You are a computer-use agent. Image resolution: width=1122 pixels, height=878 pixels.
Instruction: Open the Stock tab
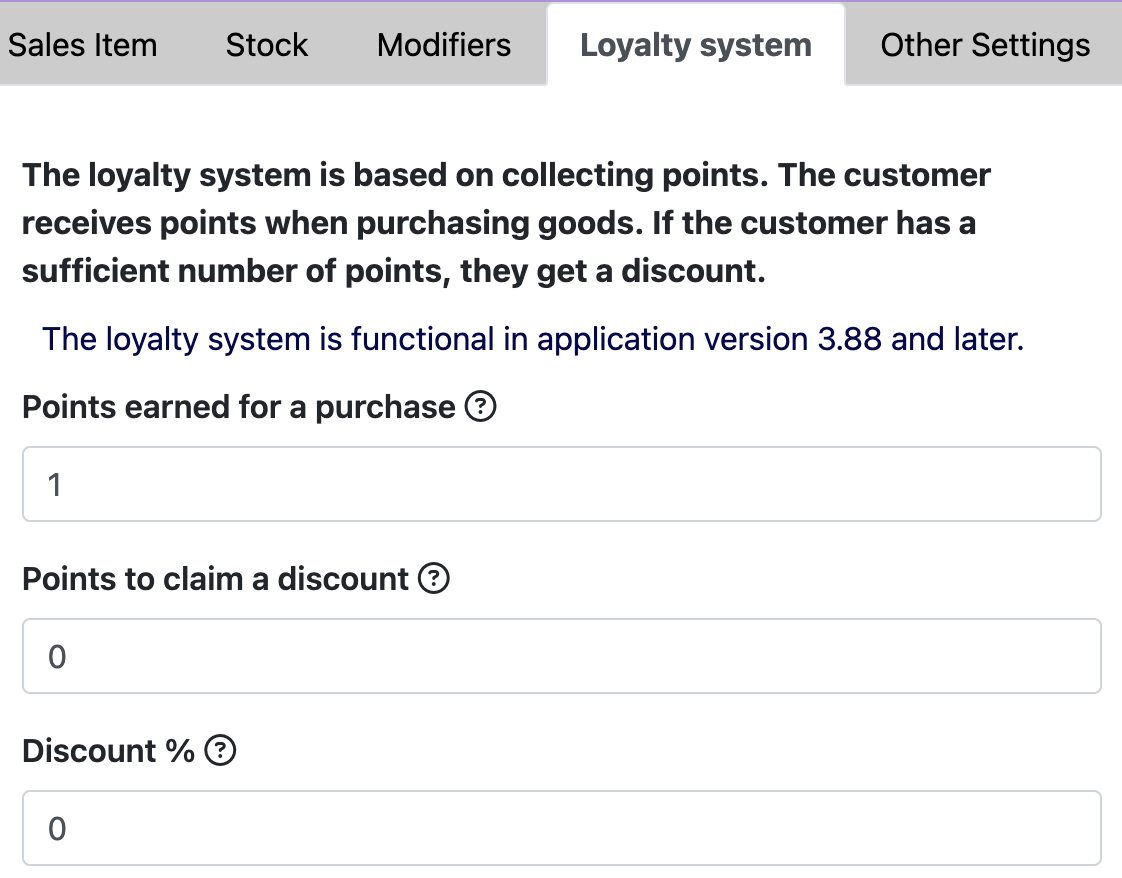[267, 45]
